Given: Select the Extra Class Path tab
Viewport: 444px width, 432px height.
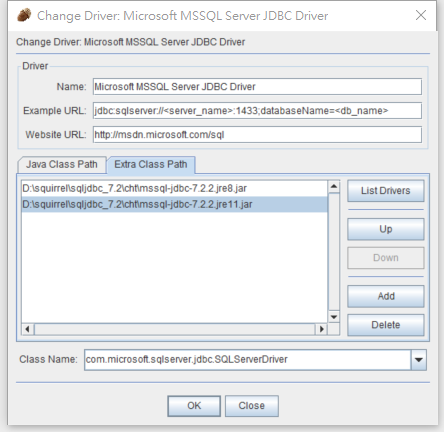Looking at the screenshot, I should [x=151, y=164].
